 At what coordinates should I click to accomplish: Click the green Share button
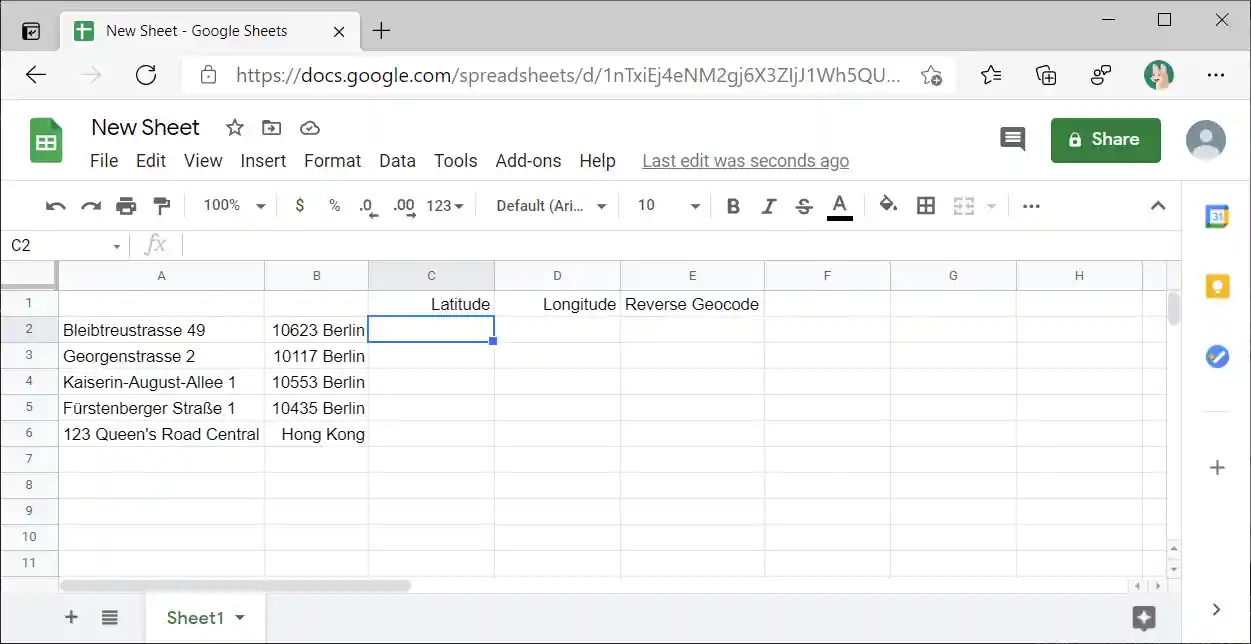click(1105, 140)
